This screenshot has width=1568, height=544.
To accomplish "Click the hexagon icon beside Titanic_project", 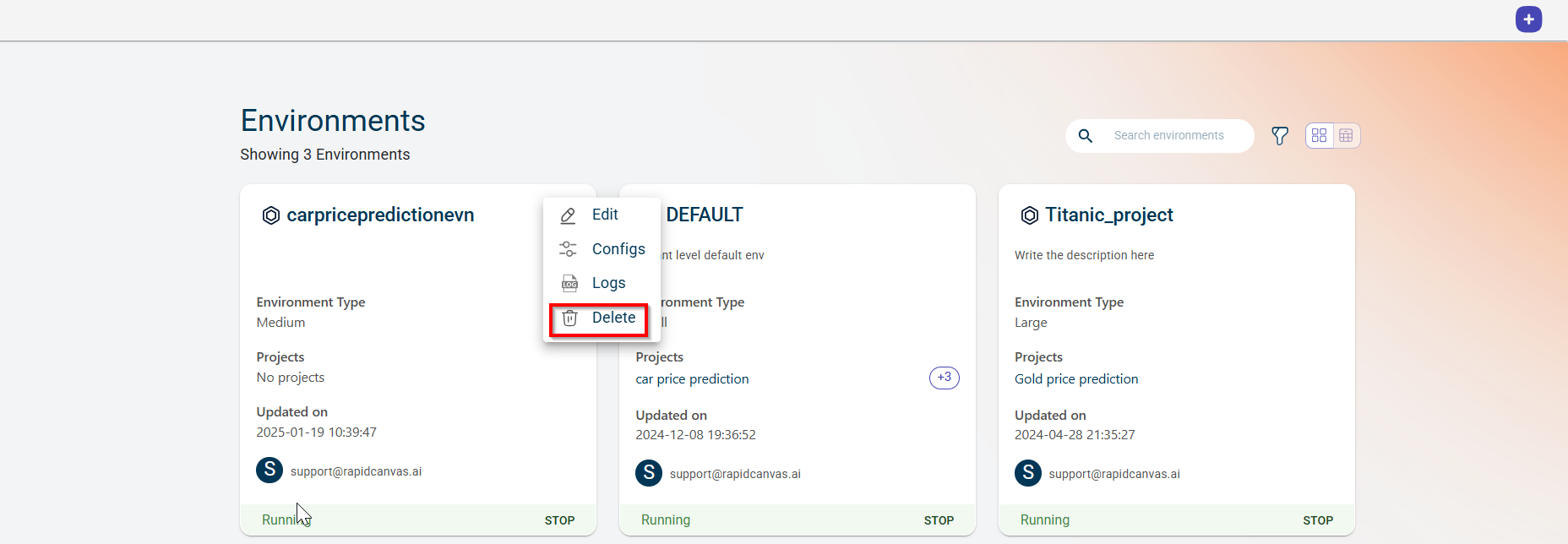I will pyautogui.click(x=1029, y=215).
